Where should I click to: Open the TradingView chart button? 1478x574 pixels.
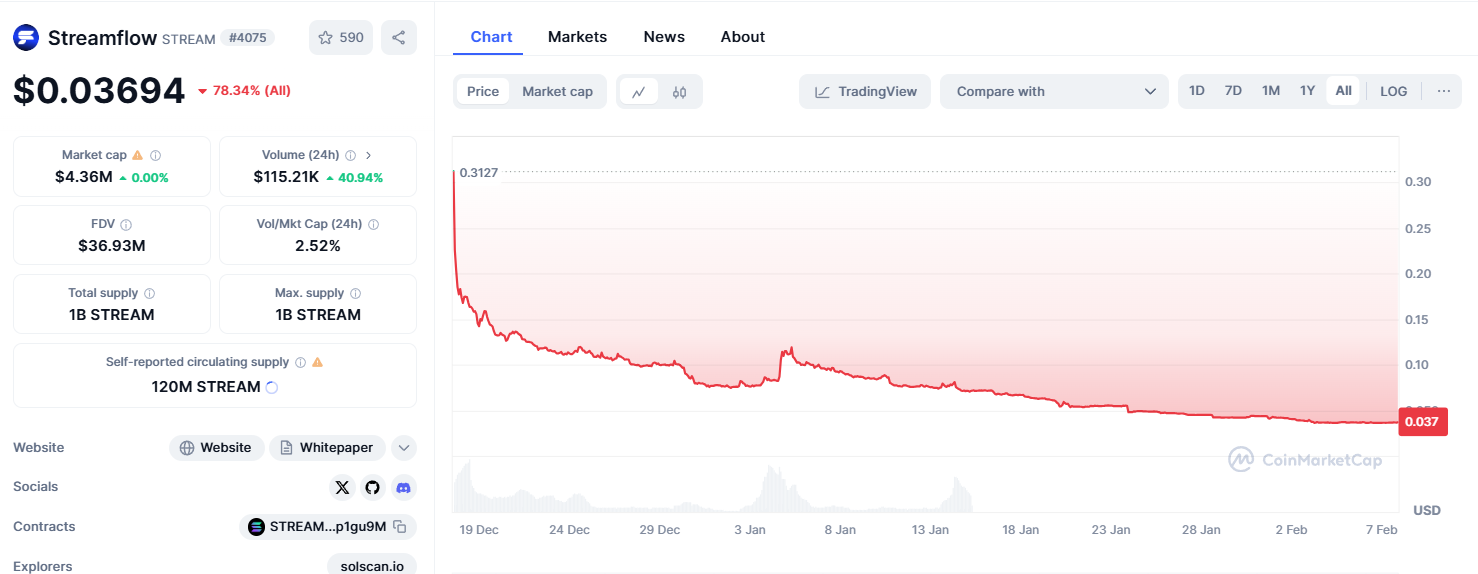[x=865, y=91]
